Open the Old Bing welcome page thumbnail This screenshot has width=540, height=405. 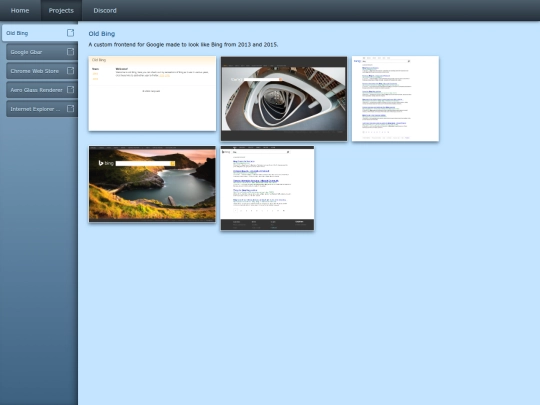[x=152, y=93]
